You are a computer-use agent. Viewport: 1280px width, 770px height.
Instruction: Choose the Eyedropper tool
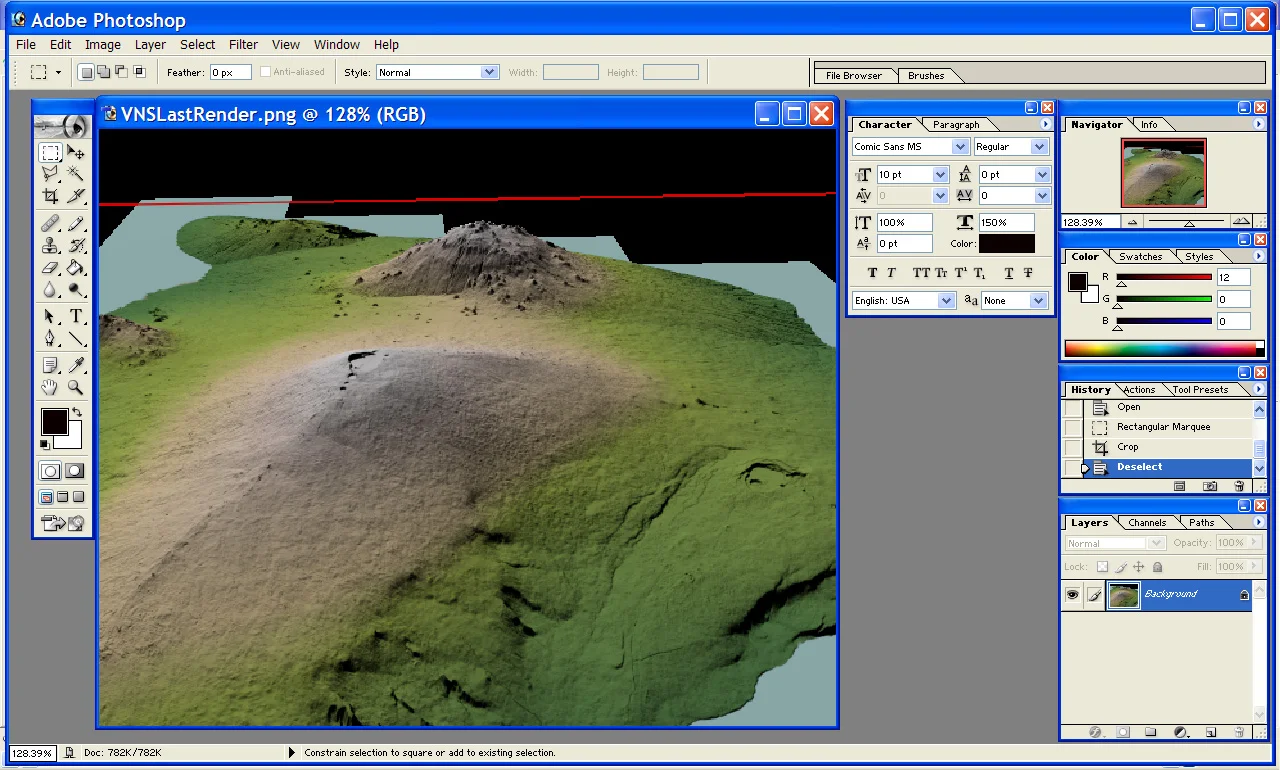[x=76, y=366]
